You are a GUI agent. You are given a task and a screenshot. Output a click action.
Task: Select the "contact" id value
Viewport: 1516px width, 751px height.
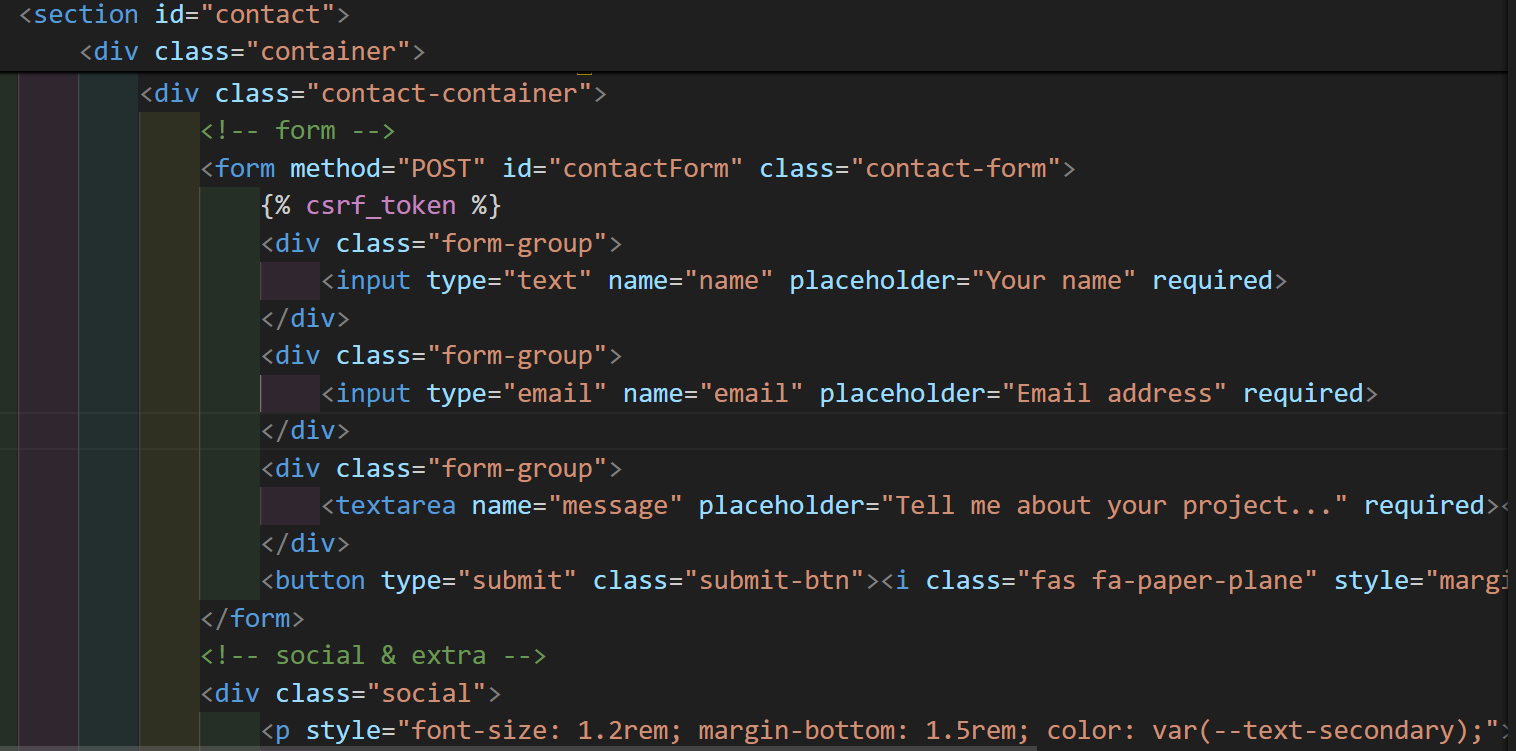click(x=268, y=15)
